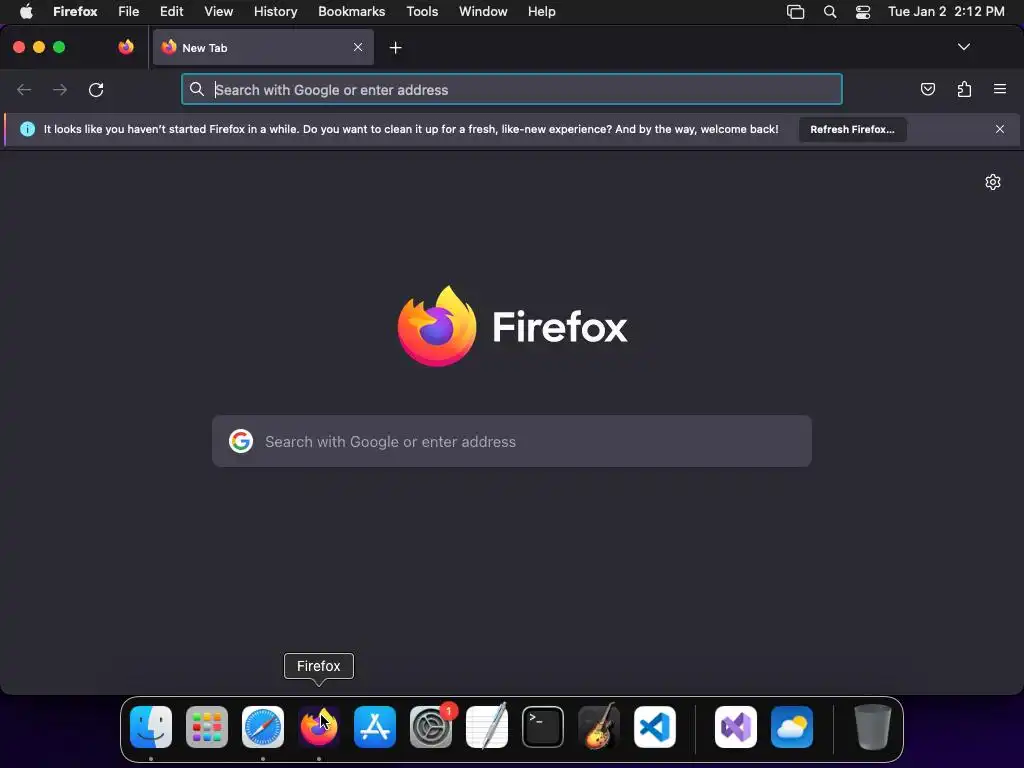The image size is (1024, 768).
Task: Open Safari from the Dock
Action: coord(263,727)
